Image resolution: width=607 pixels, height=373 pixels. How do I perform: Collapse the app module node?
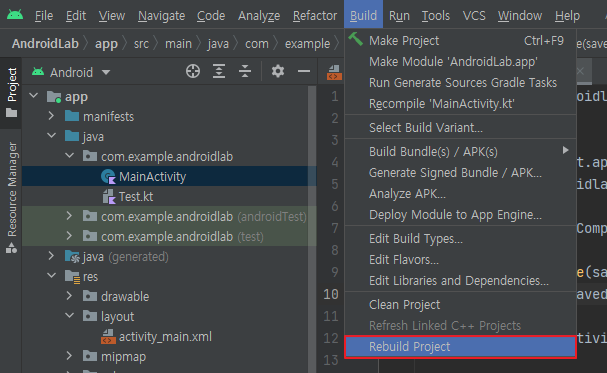34,96
